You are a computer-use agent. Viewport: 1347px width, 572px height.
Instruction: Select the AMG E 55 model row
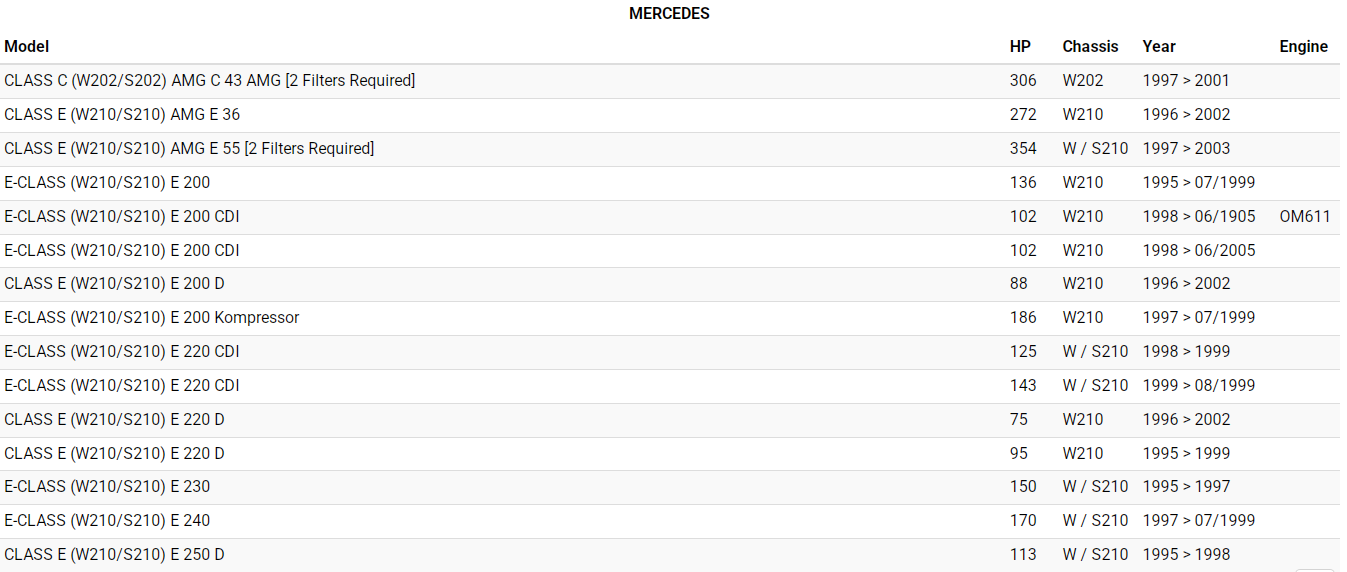point(189,148)
